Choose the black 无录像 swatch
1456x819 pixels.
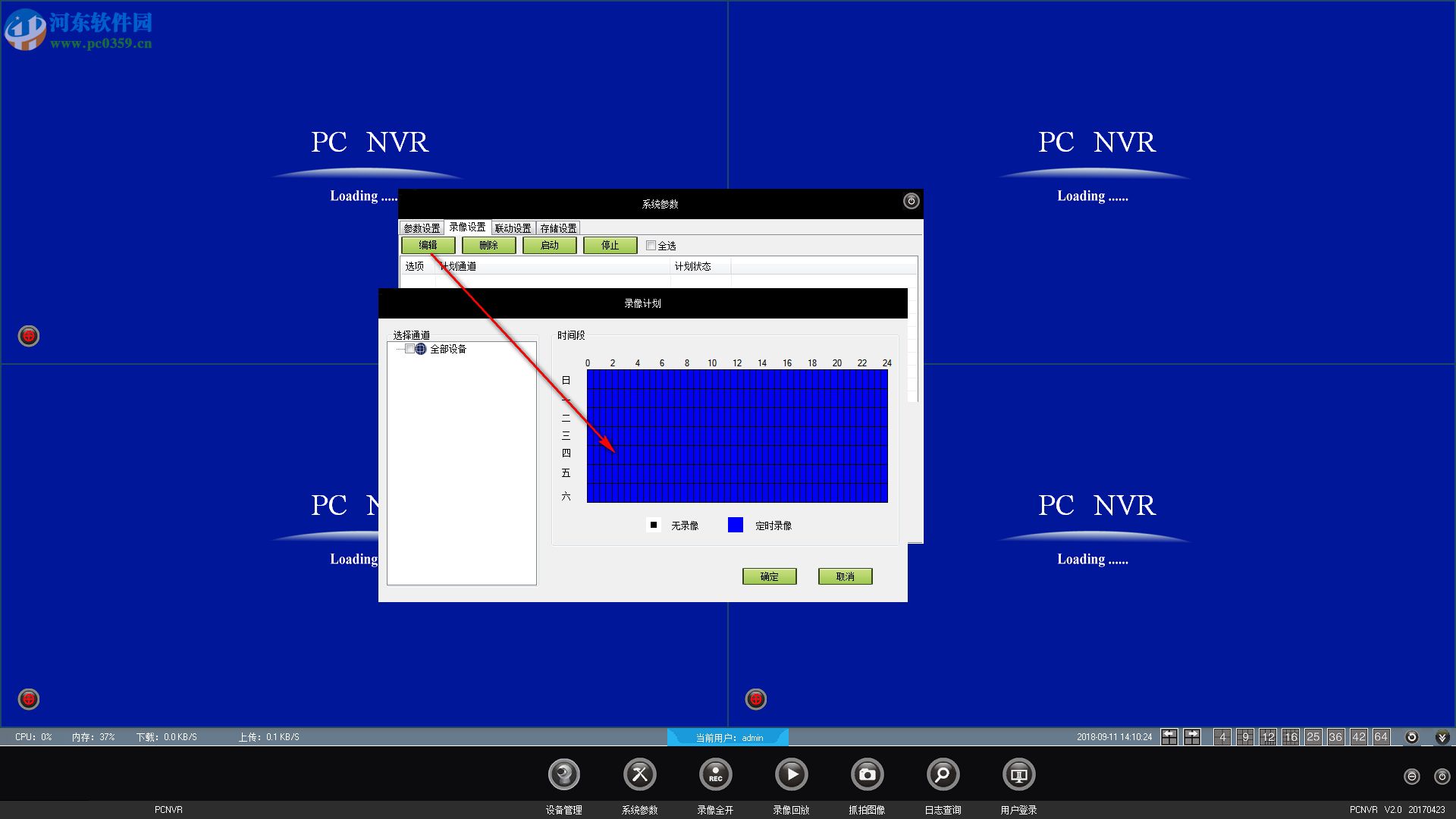[x=654, y=525]
